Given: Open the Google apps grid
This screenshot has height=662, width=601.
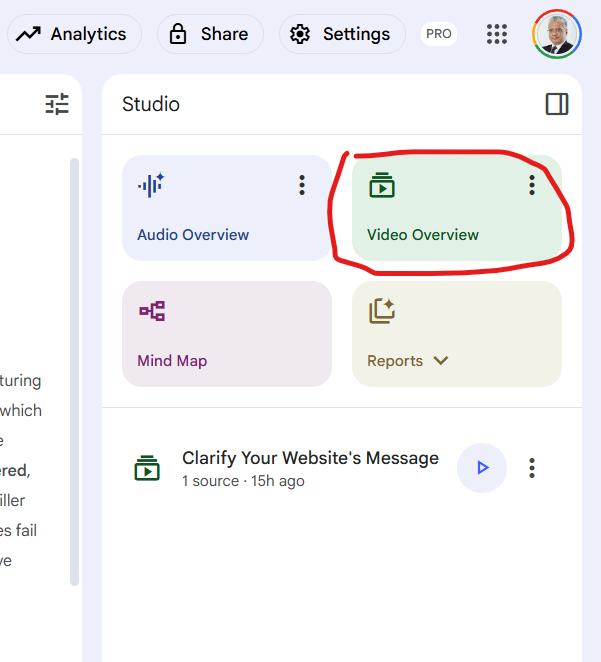Looking at the screenshot, I should [497, 34].
